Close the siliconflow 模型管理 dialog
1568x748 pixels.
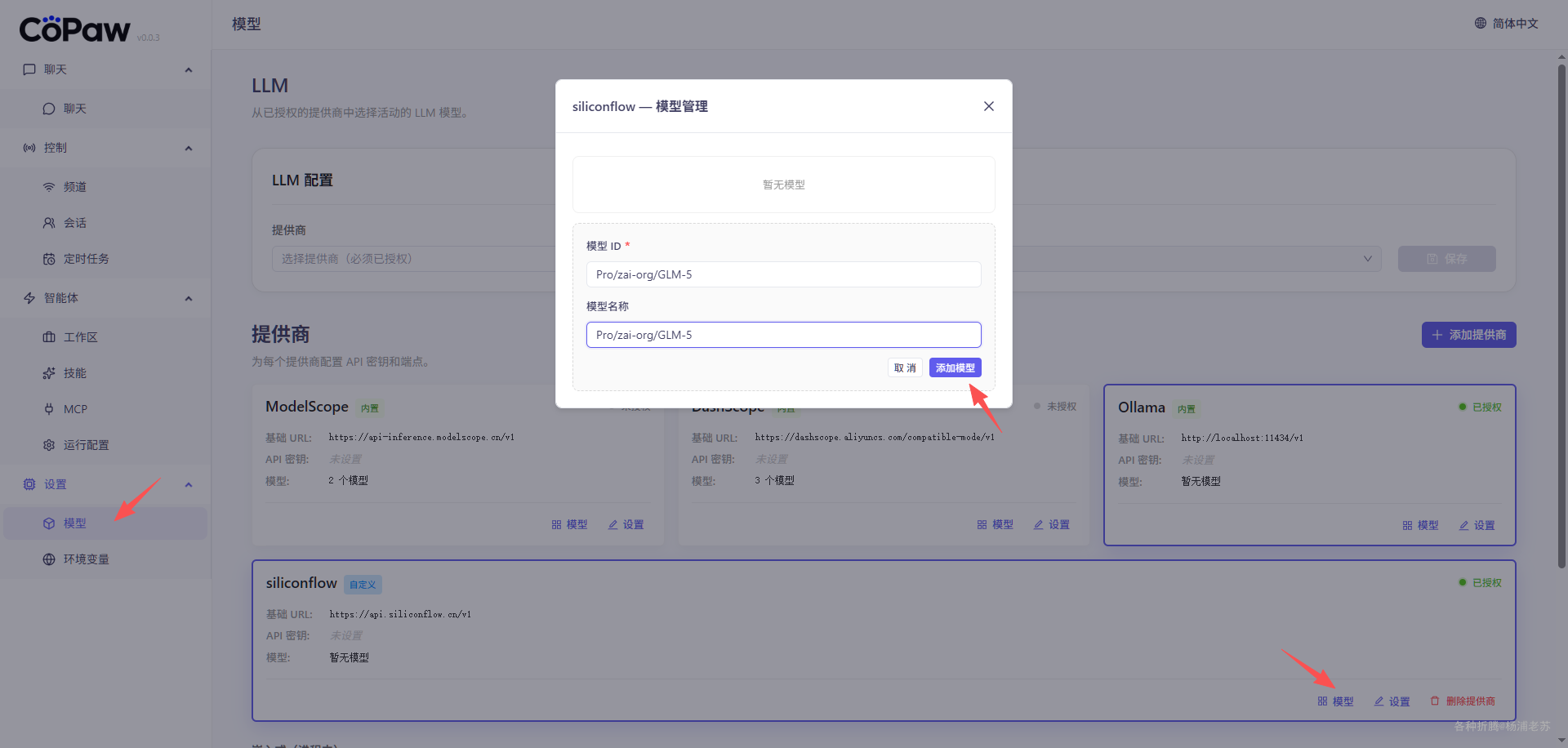[989, 106]
